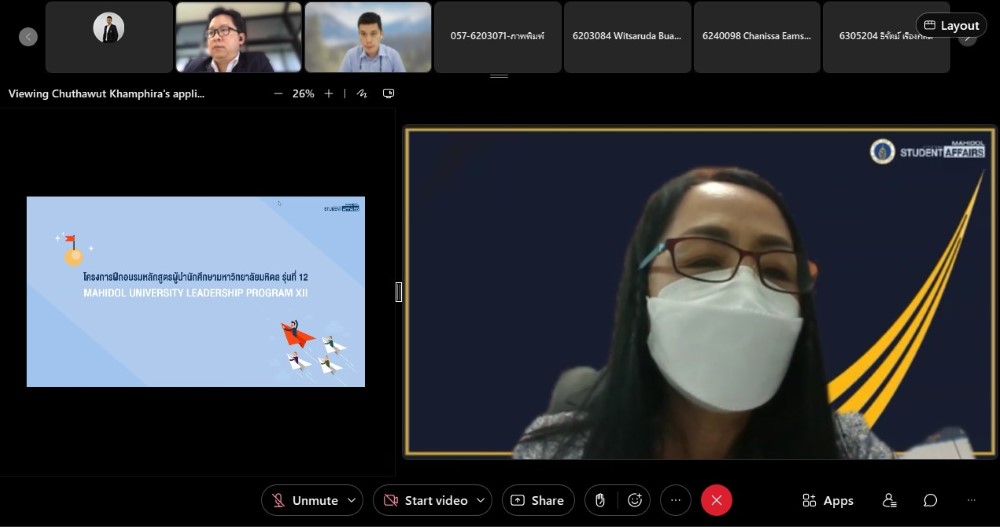The width and height of the screenshot is (1000, 527).
Task: Open the reactions emoji picker
Action: click(x=635, y=500)
